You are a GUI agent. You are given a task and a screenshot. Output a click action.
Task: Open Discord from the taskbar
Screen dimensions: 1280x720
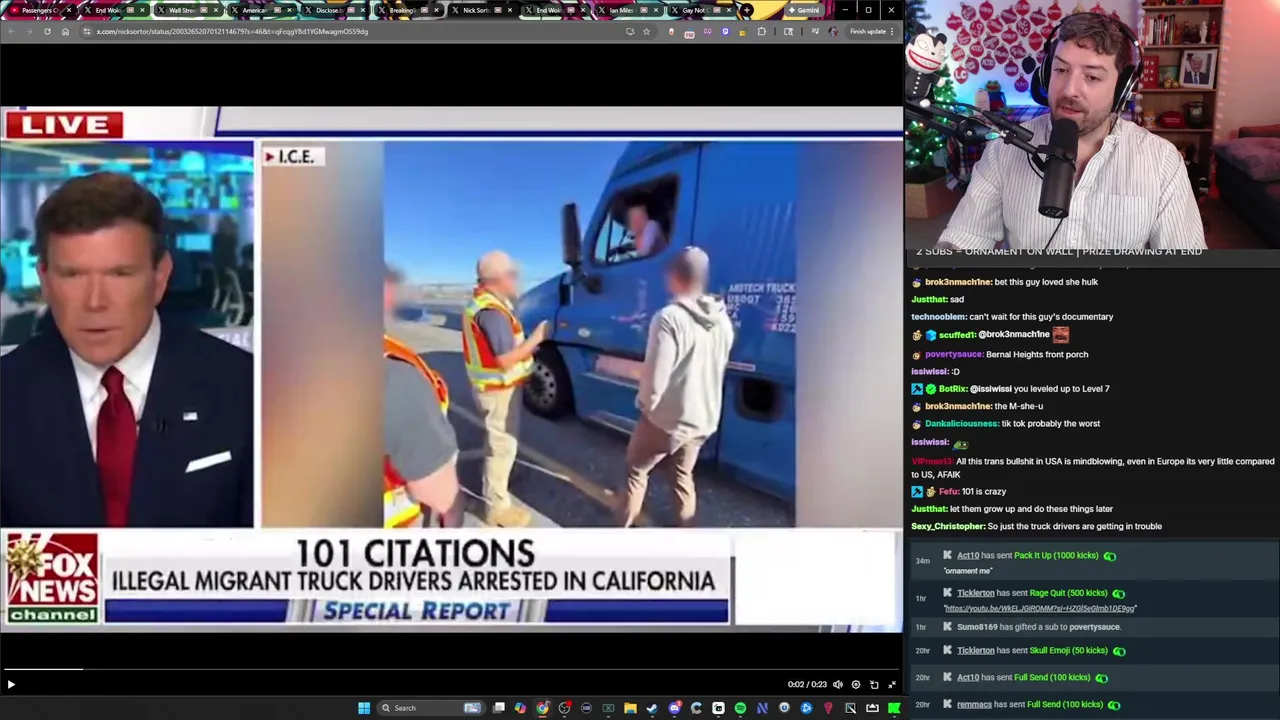click(675, 708)
